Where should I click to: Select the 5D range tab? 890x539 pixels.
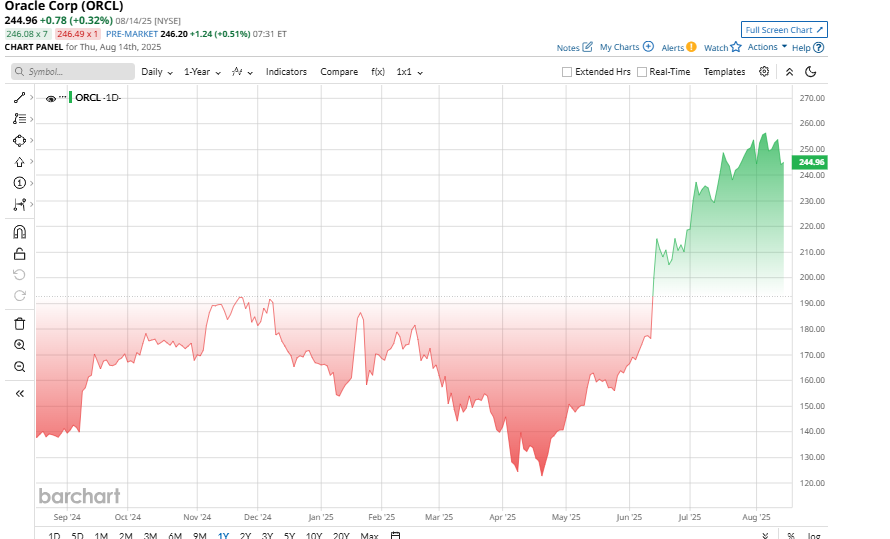point(77,535)
